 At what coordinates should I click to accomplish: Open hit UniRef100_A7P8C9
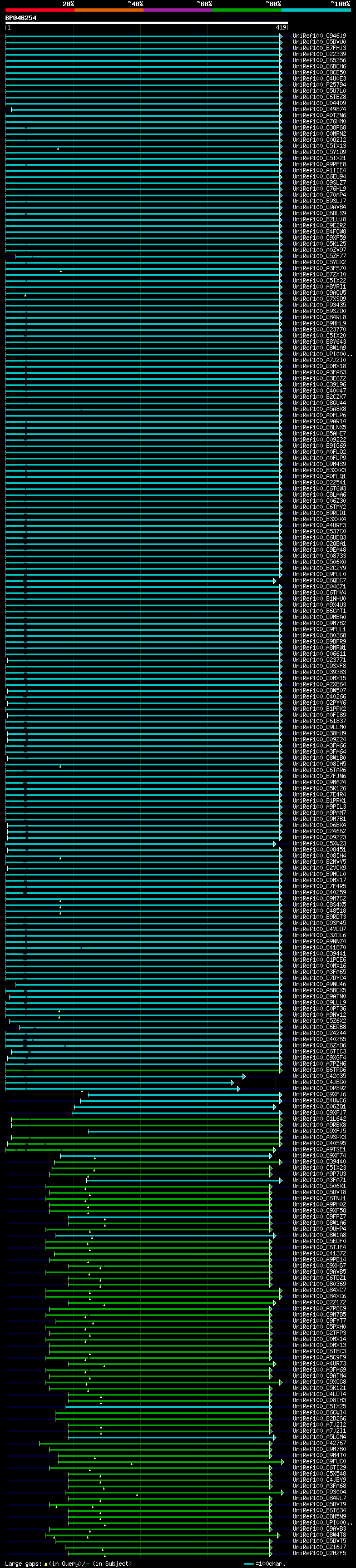pos(319,1309)
